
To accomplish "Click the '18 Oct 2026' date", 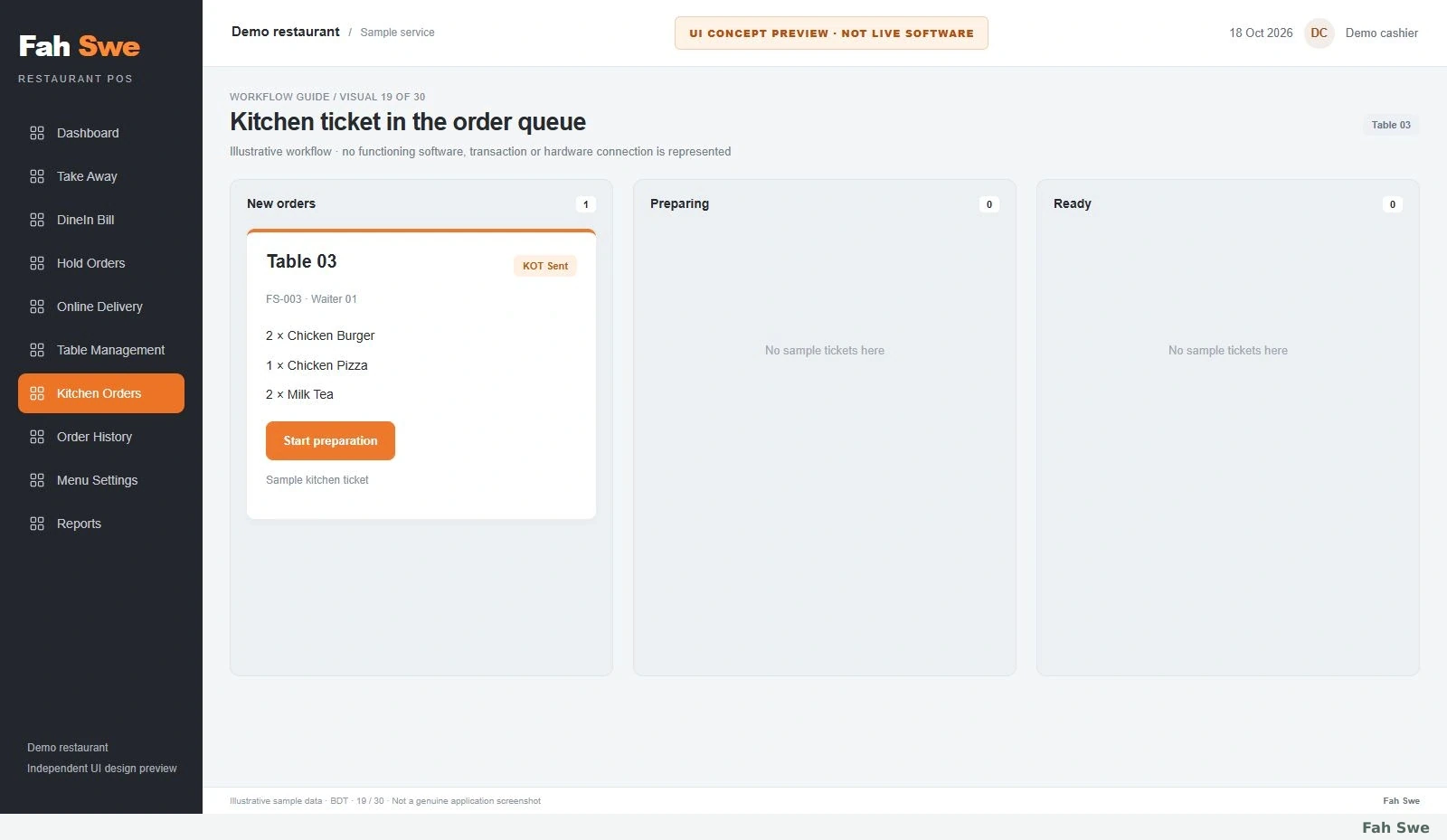I will pyautogui.click(x=1261, y=33).
